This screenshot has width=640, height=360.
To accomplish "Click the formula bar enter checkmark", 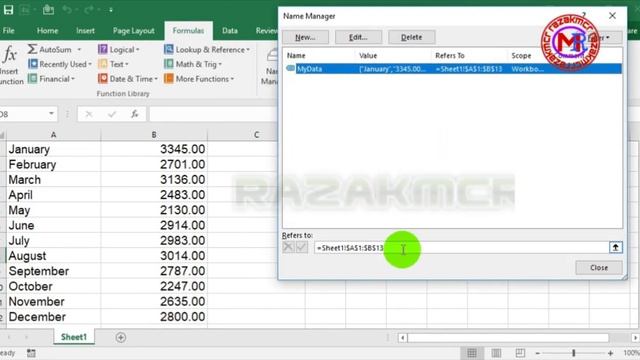I will point(112,114).
